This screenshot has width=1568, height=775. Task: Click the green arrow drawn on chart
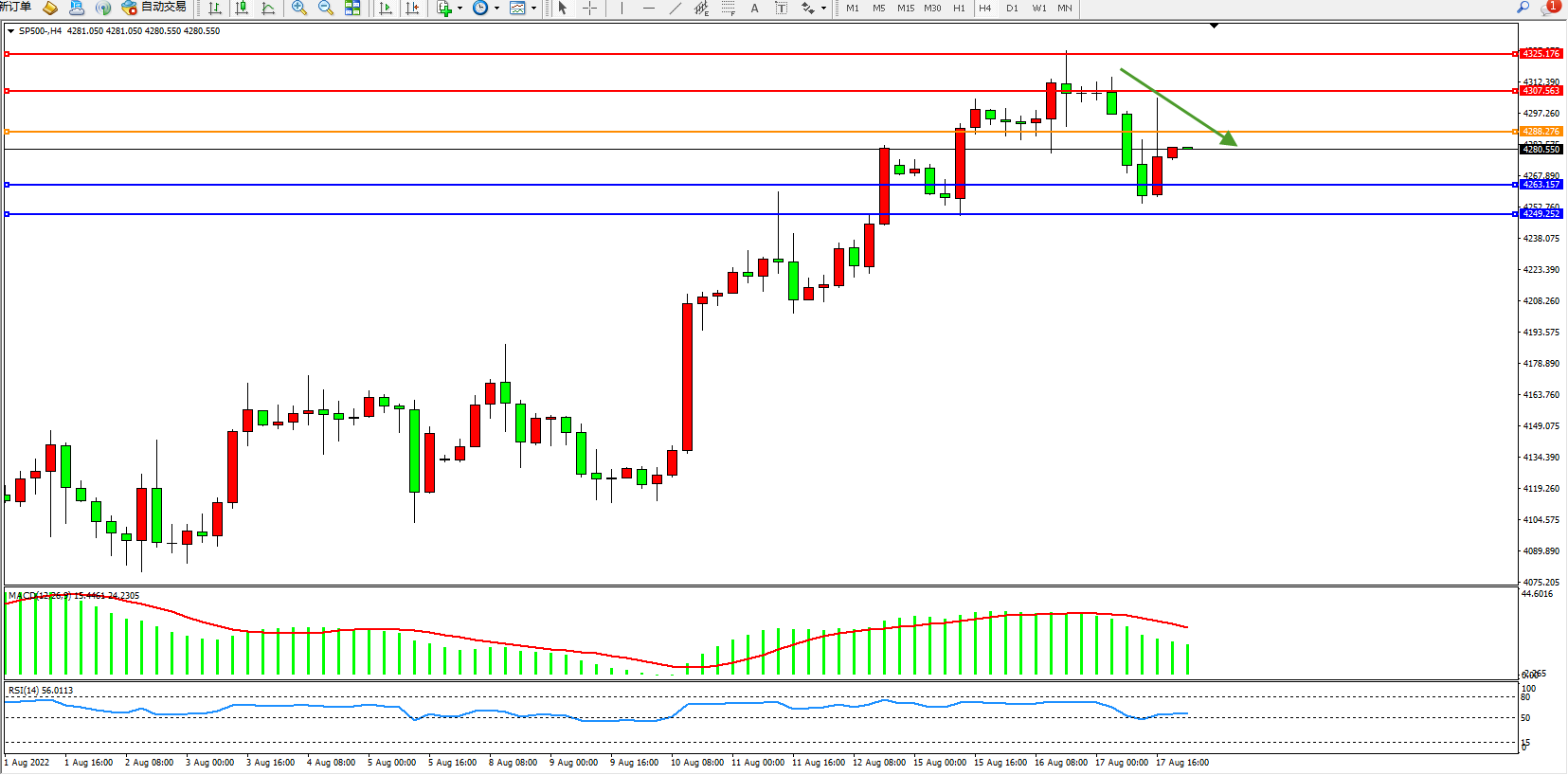click(1178, 107)
